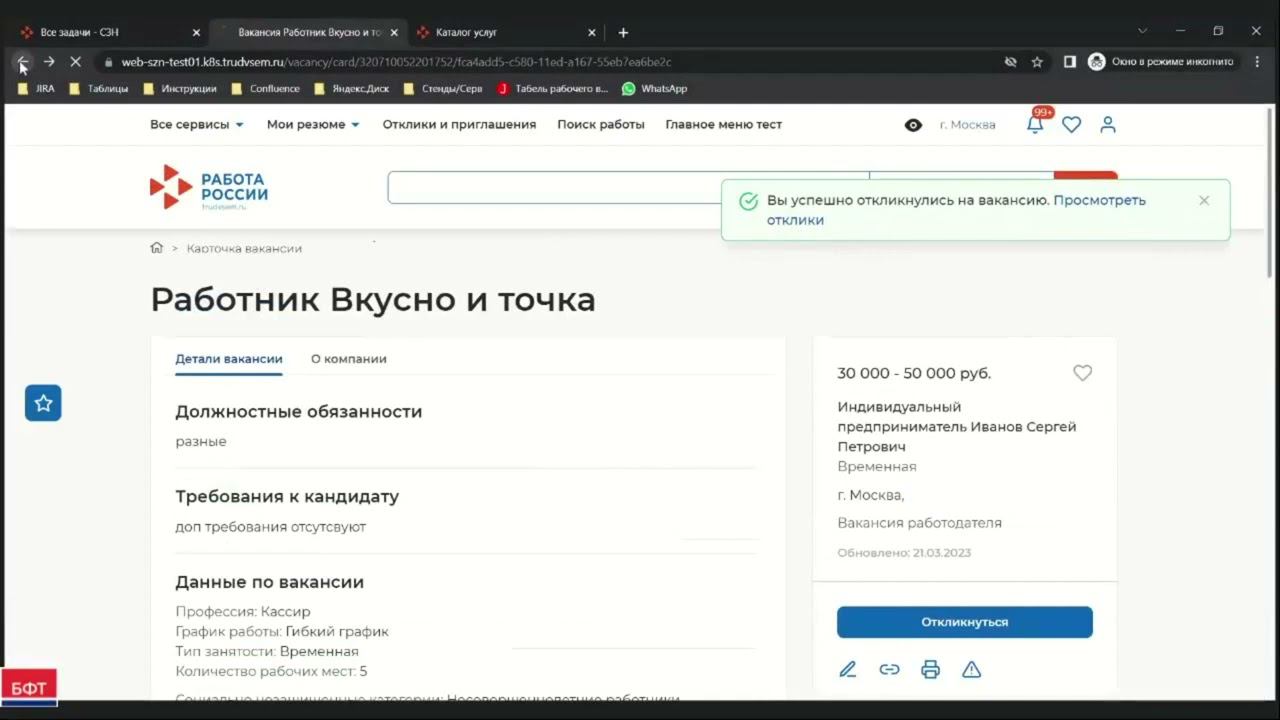Click the Работа России logo

coord(209,187)
